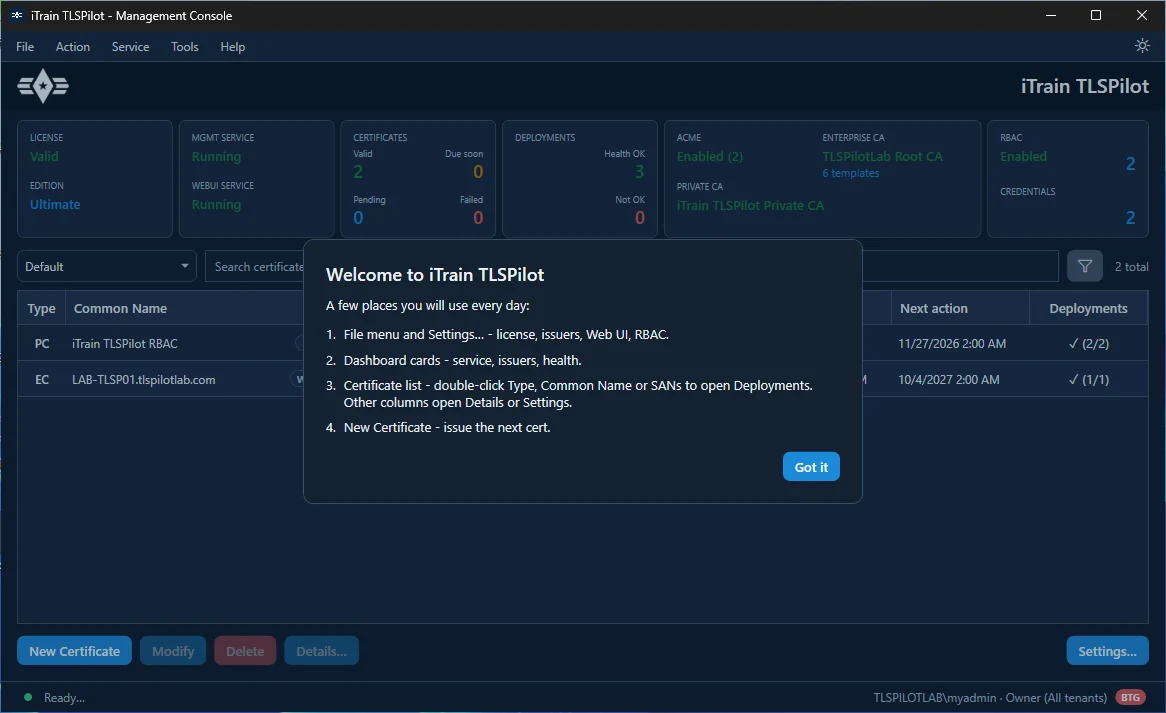The image size is (1166, 713).
Task: Click the New Certificate button
Action: click(74, 651)
